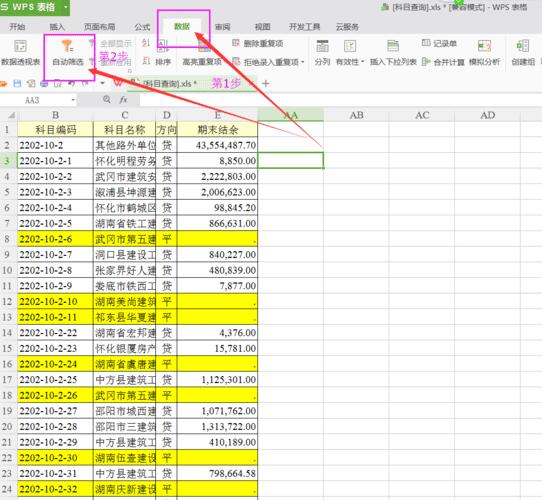542x500 pixels.
Task: Expand the 拒绝录入重复项 dropdown arrow
Action: pos(302,62)
